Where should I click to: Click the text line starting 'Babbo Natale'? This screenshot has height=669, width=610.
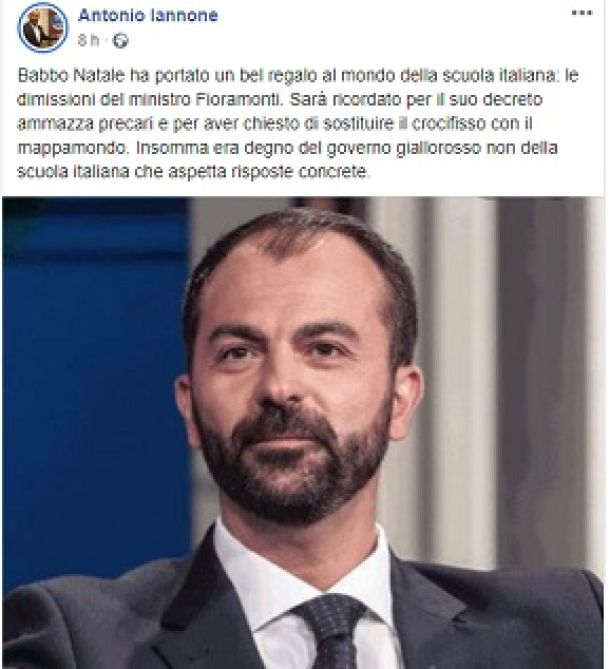pos(298,76)
